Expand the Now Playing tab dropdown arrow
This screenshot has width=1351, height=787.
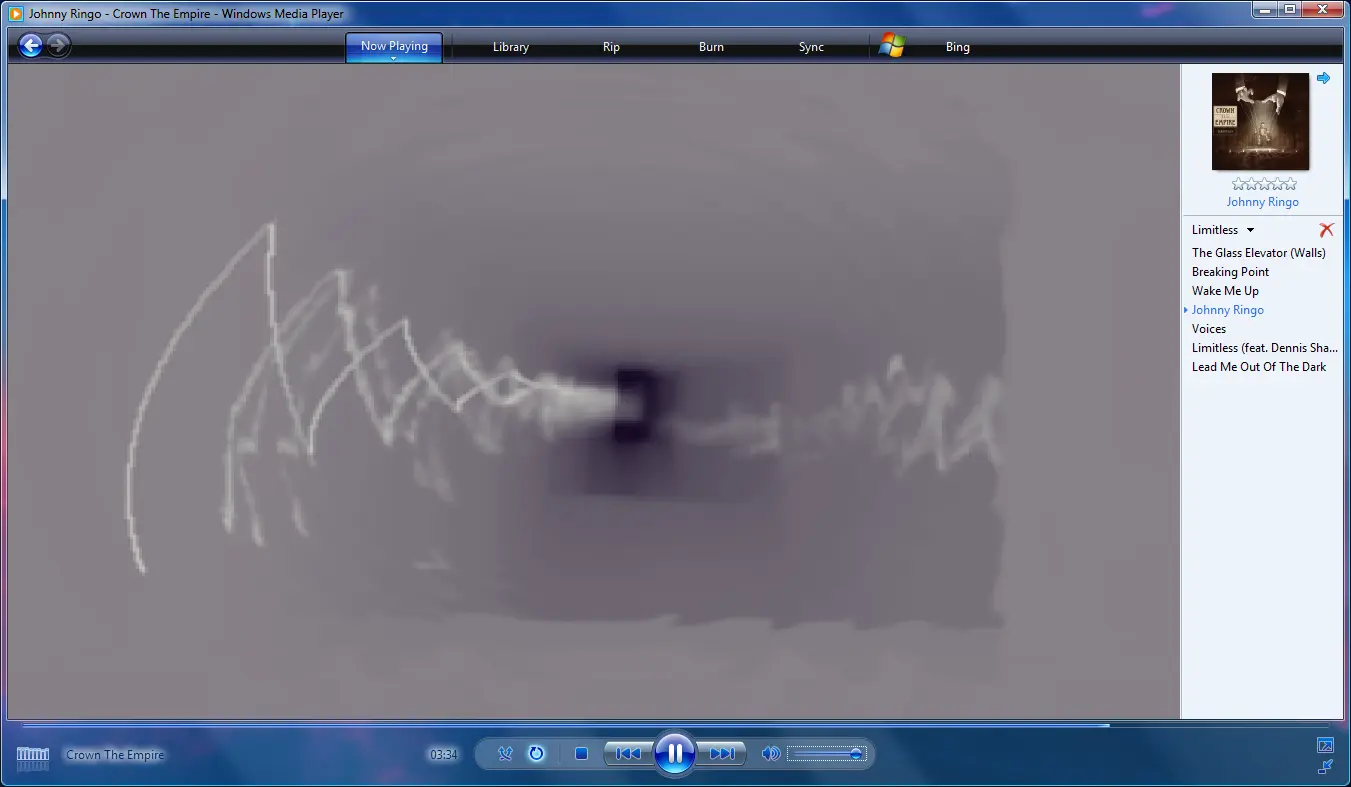point(394,59)
